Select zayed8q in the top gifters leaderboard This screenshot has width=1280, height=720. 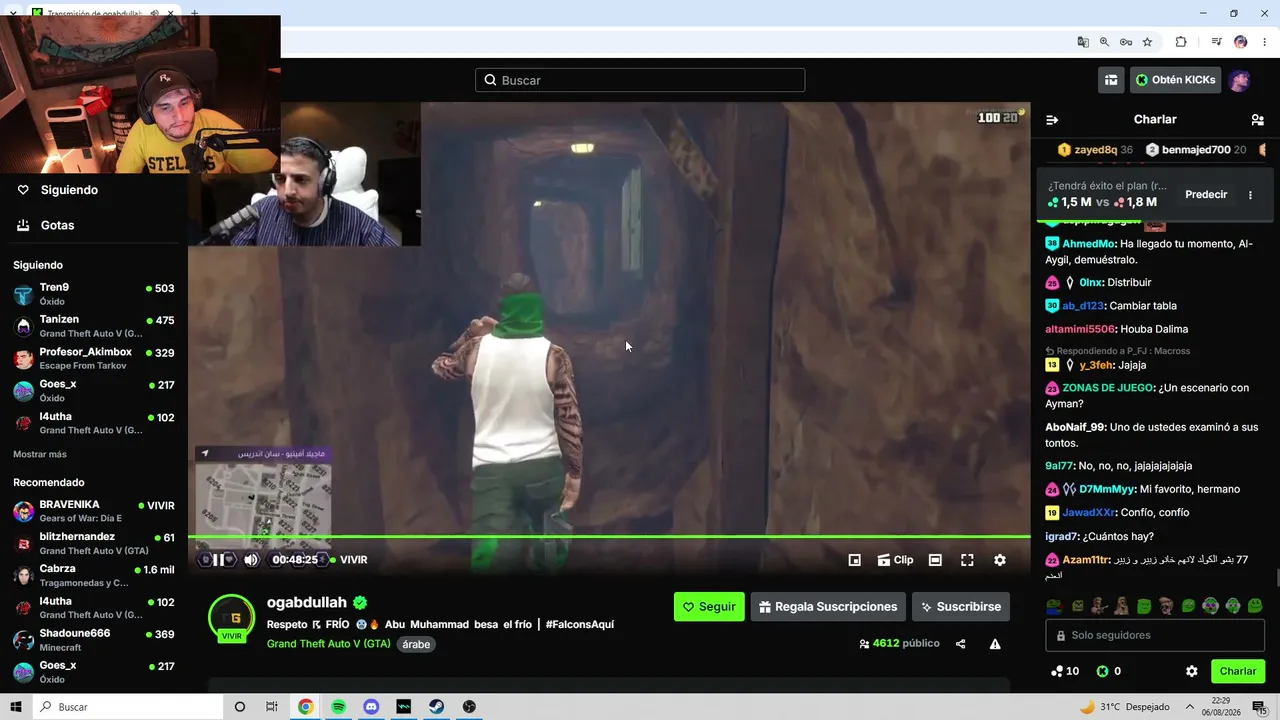tap(1095, 150)
